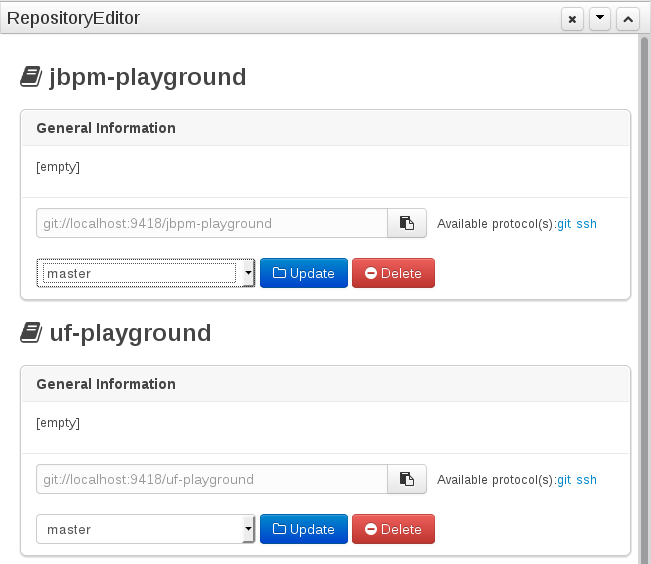Viewport: 651px width, 564px height.
Task: Copy the uf-playground repository URL to clipboard
Action: point(407,480)
